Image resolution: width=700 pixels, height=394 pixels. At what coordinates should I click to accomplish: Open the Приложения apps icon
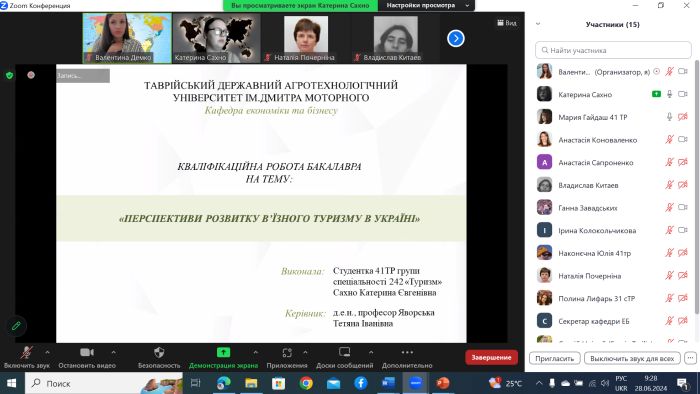(287, 353)
